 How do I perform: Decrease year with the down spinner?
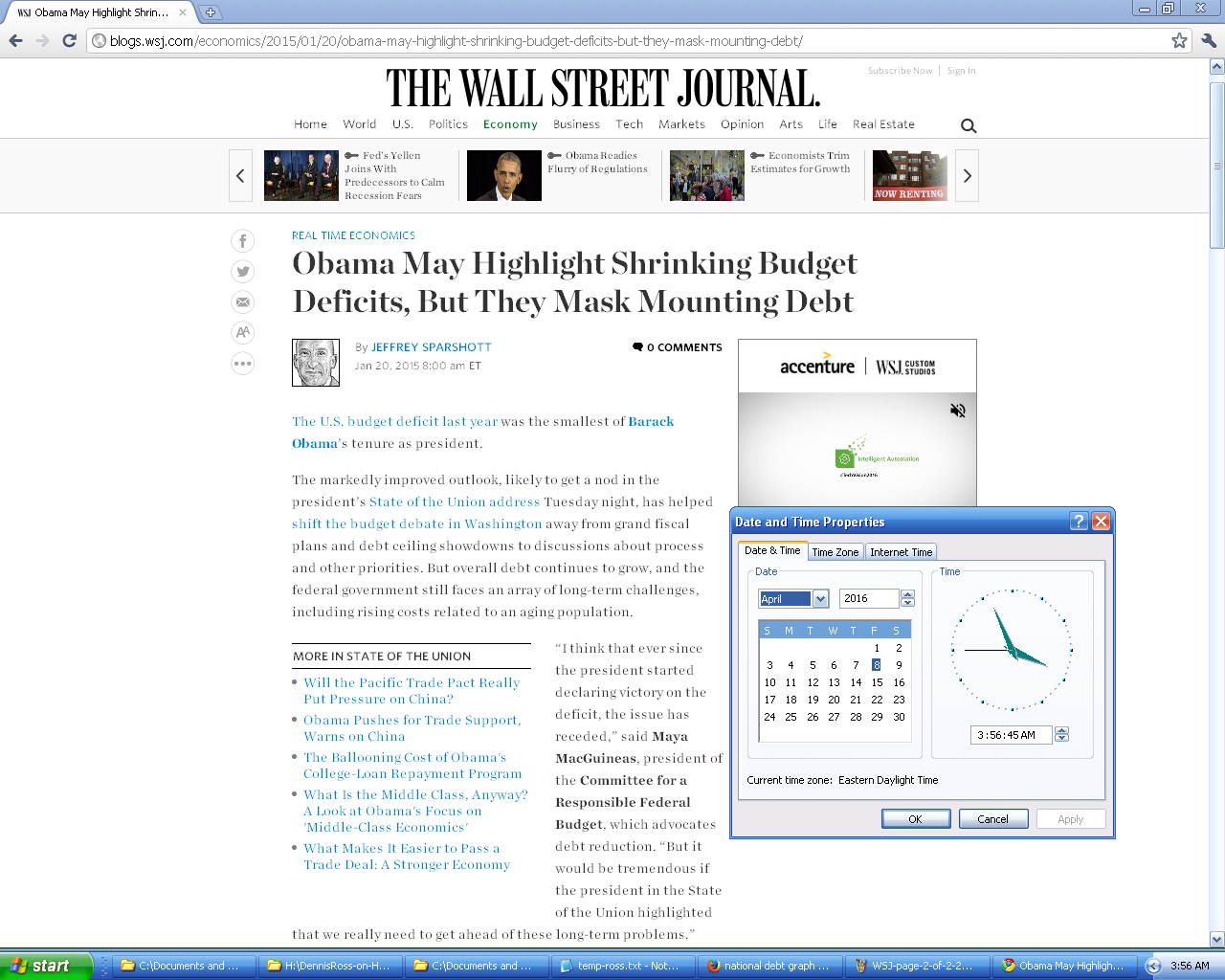point(908,603)
